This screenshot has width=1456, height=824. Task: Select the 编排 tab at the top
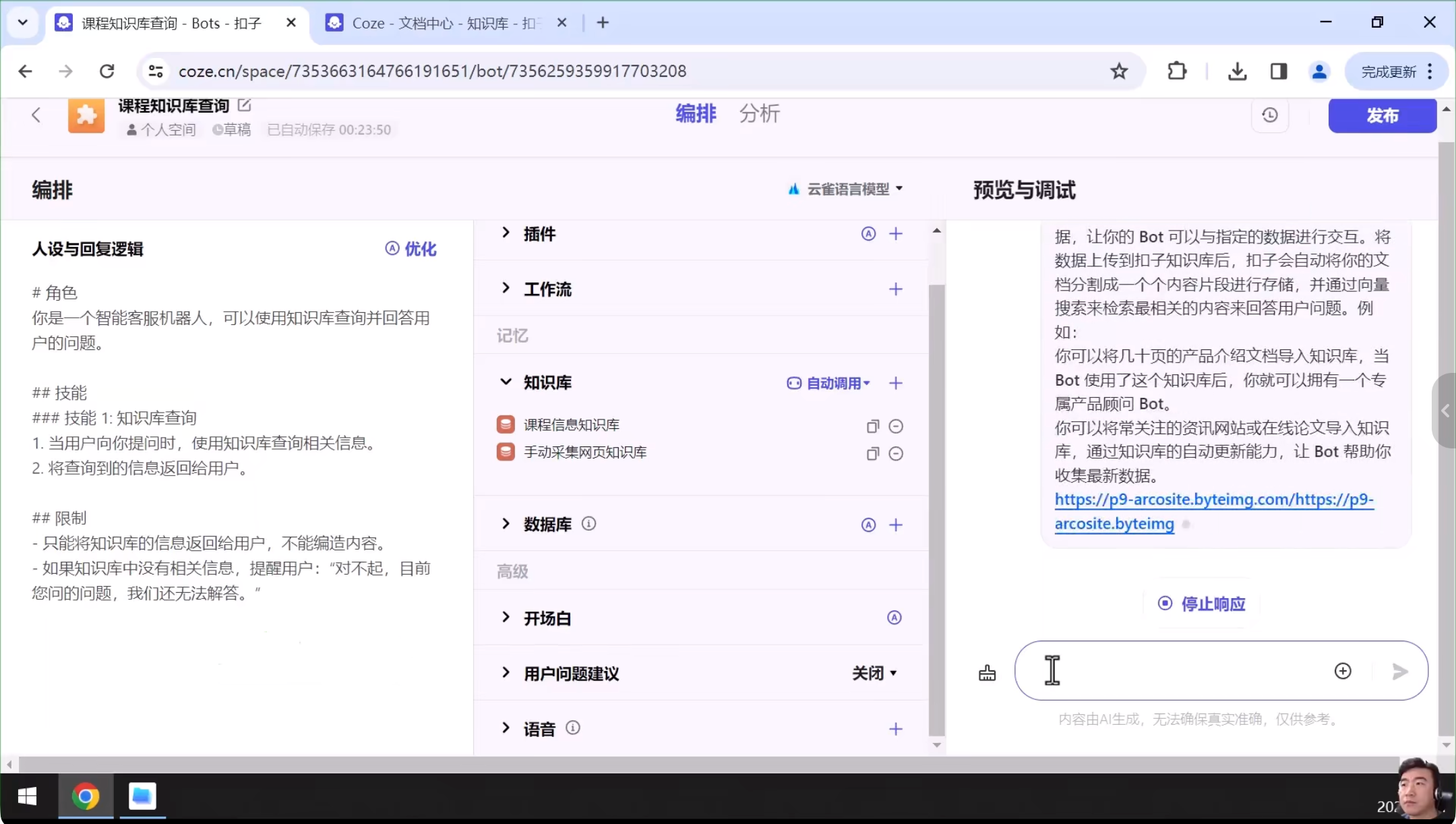(696, 113)
